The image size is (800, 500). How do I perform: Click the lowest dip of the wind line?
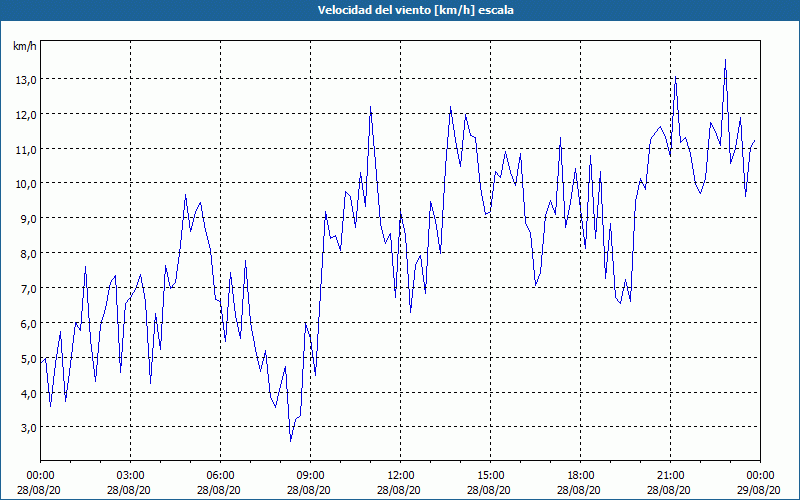click(291, 441)
